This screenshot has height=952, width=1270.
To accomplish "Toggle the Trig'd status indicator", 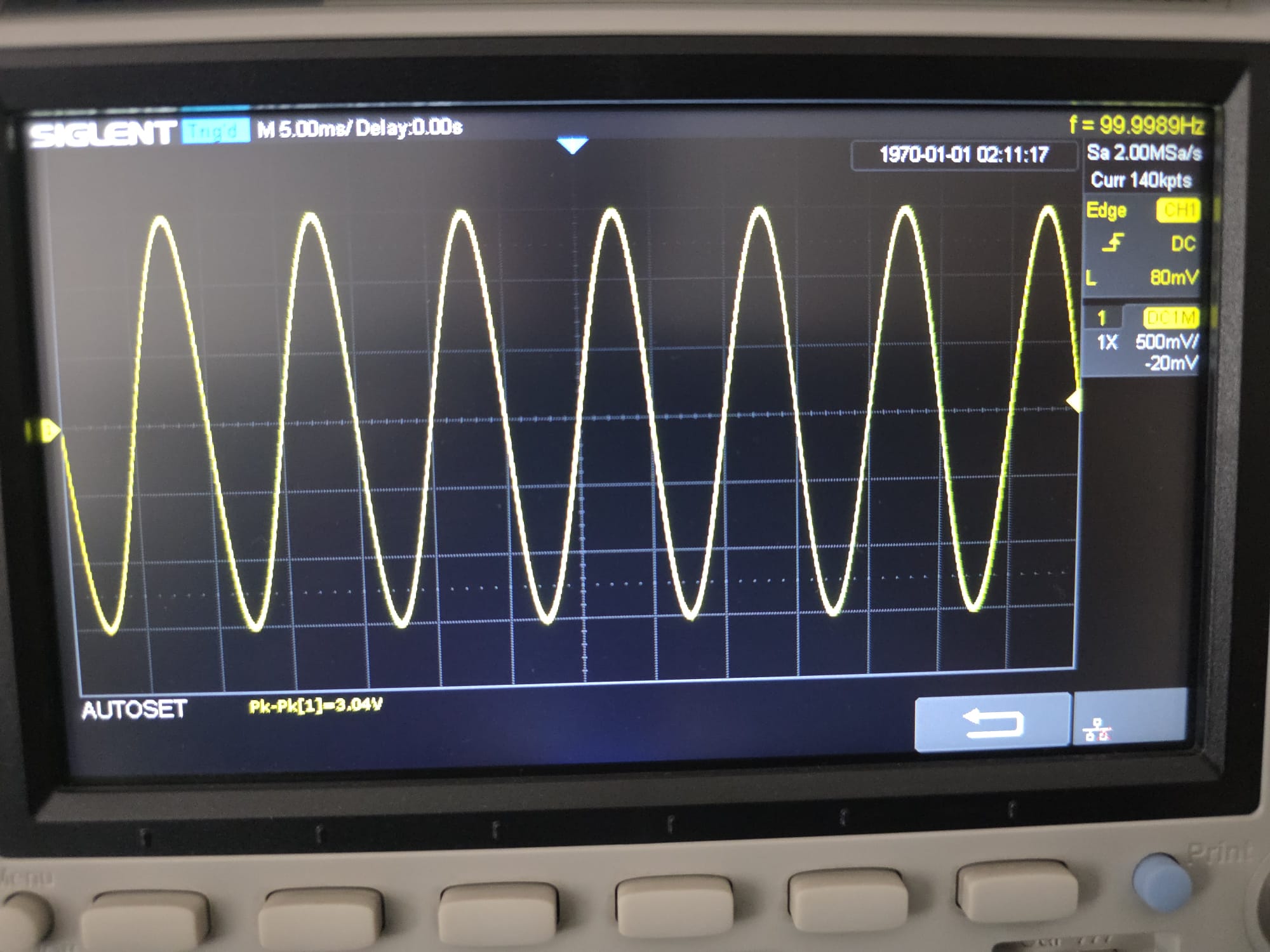I will click(215, 131).
